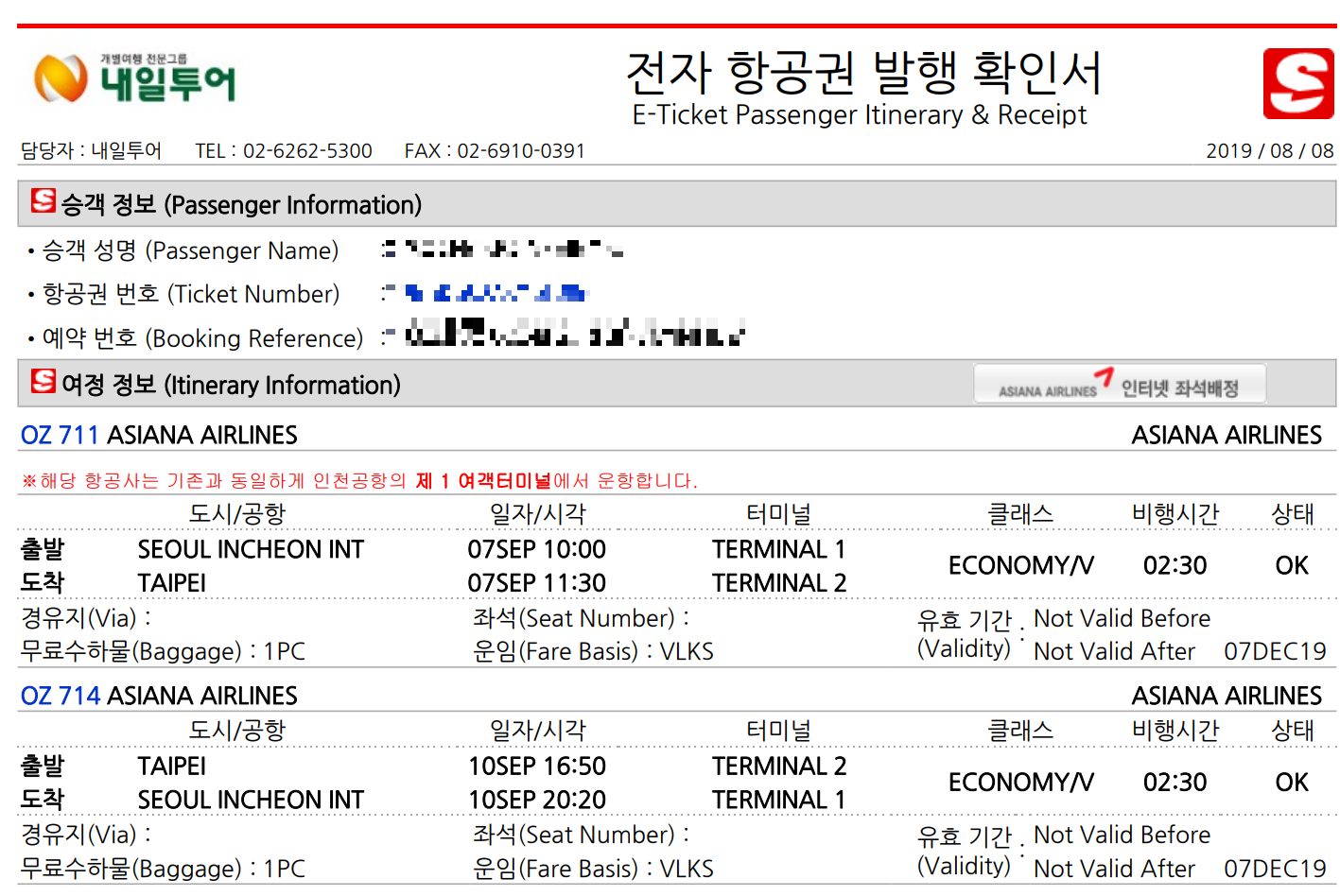Click departure time 10SEP 16:50
Viewport: 1340px width, 896px height.
tap(537, 766)
